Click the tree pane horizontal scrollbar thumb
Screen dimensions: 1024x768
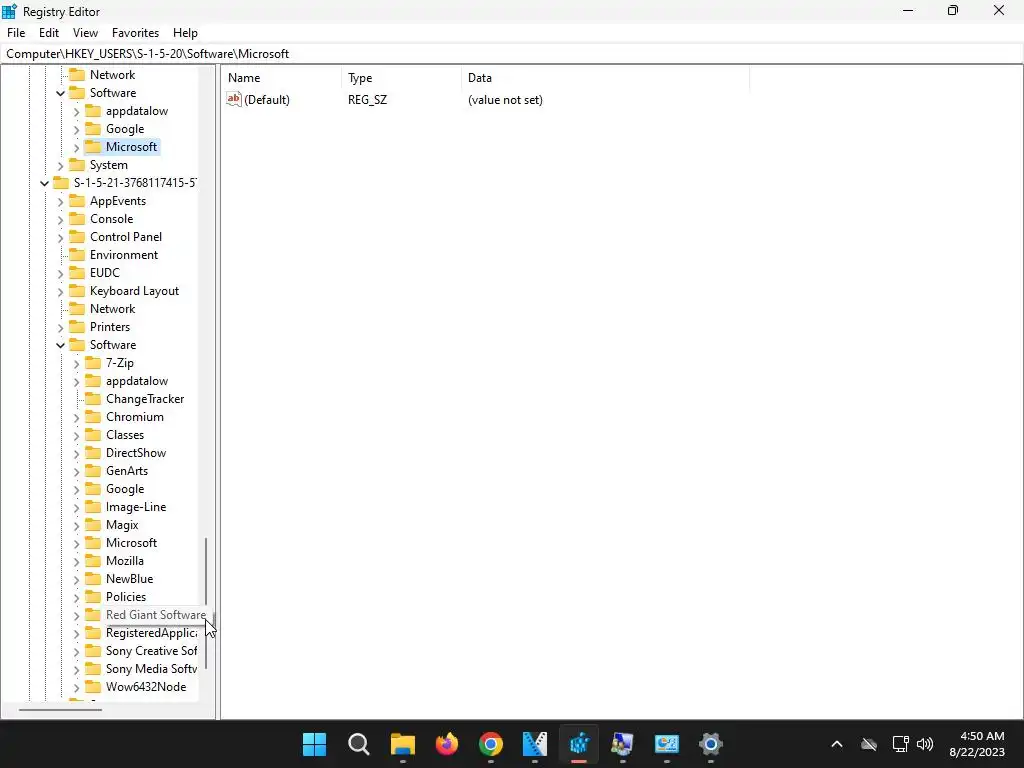[x=60, y=709]
